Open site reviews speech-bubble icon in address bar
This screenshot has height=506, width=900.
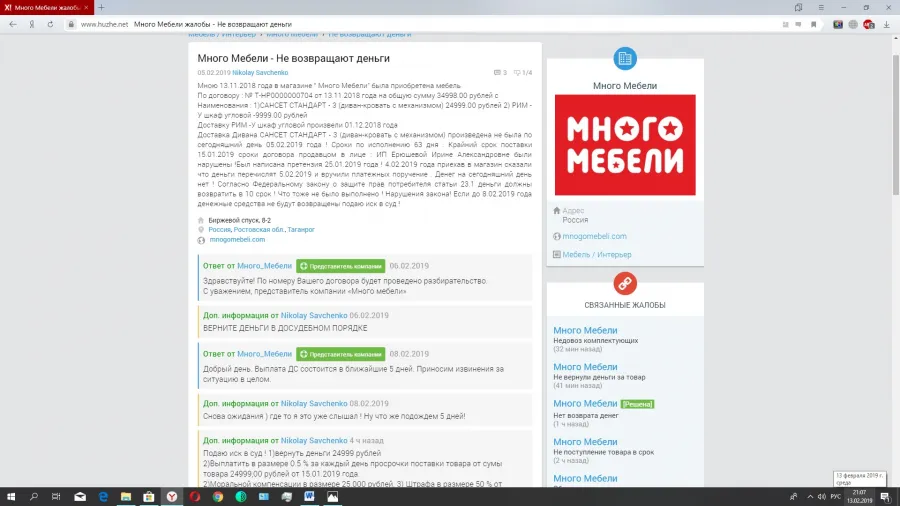tap(798, 24)
